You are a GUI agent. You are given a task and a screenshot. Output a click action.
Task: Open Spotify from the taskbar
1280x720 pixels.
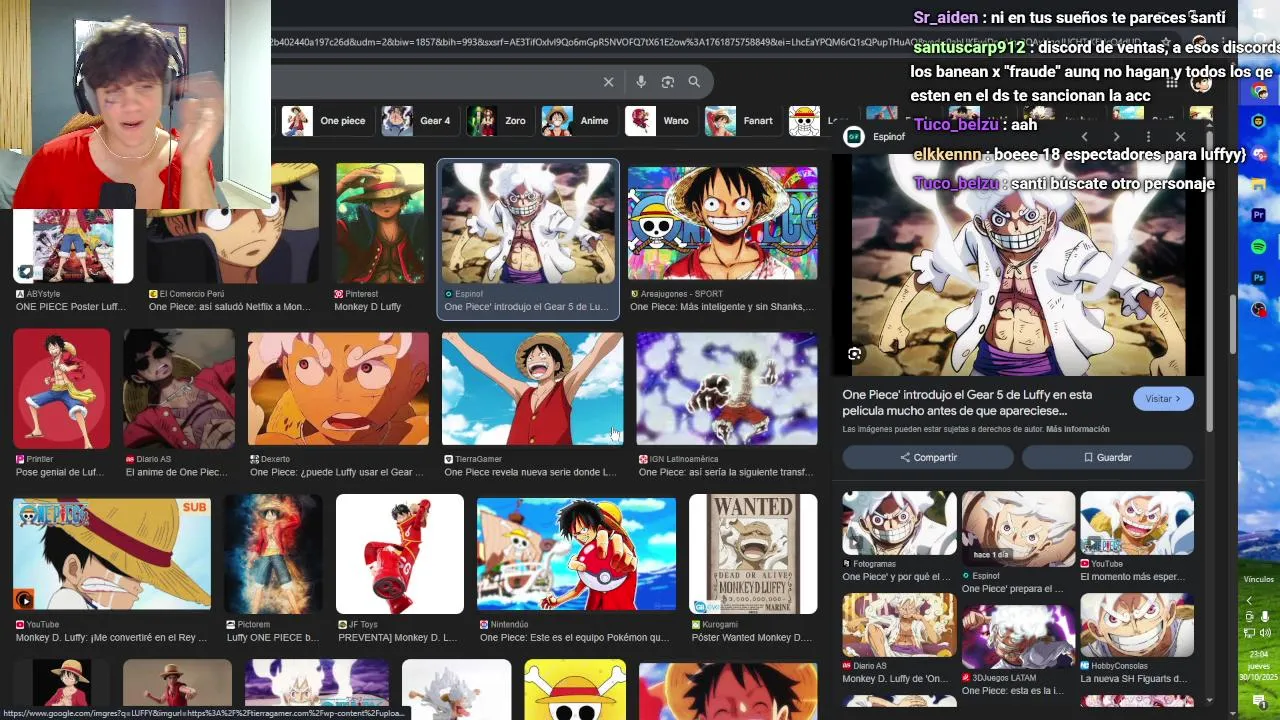click(1259, 246)
